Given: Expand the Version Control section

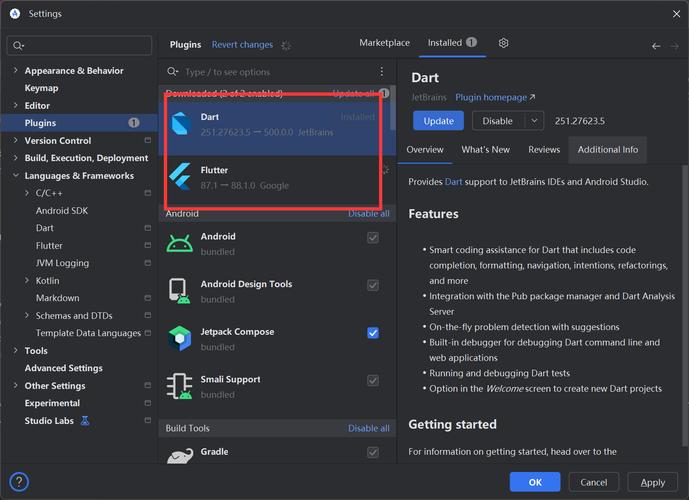Looking at the screenshot, I should [x=16, y=140].
